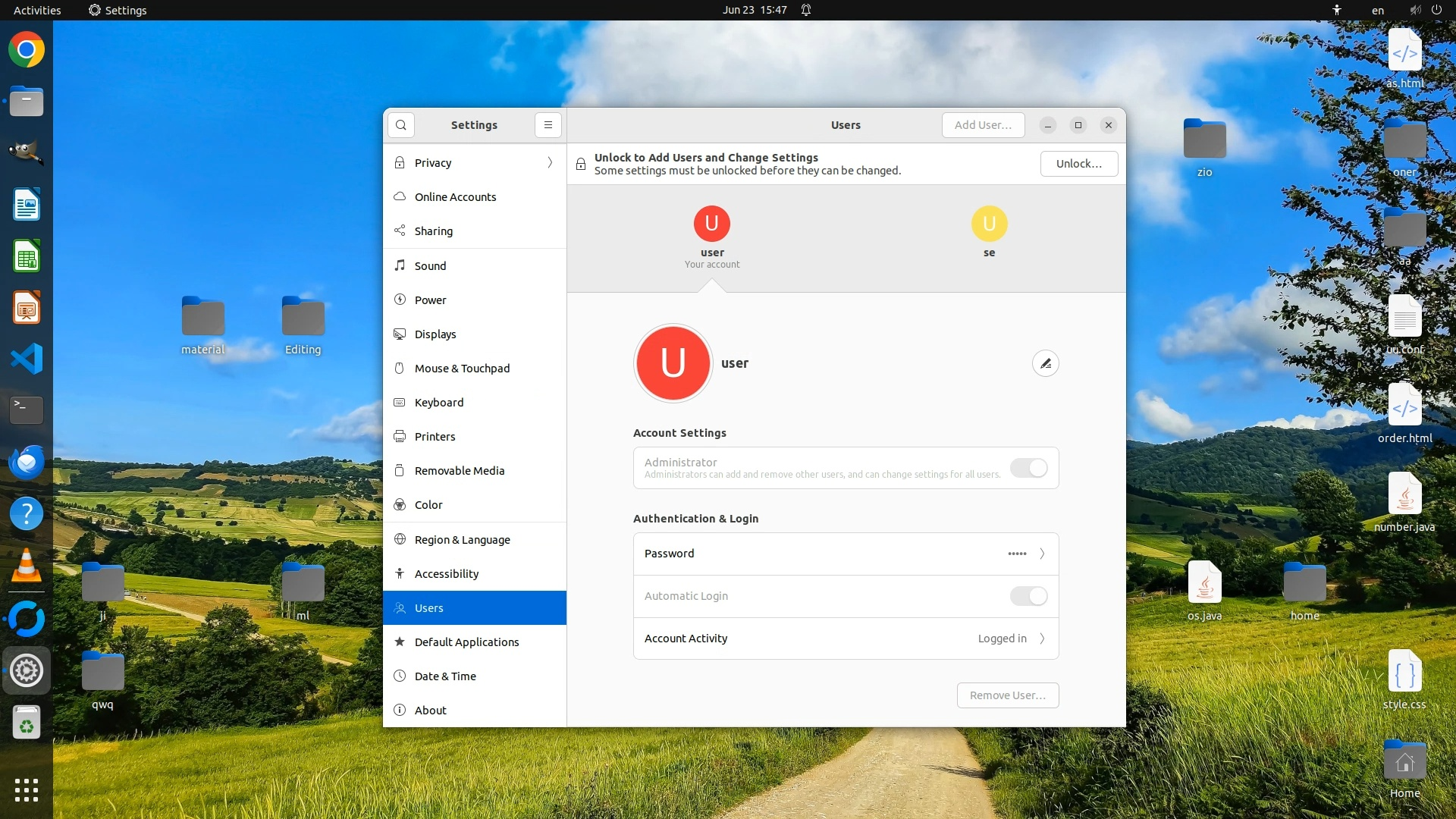The height and width of the screenshot is (819, 1456).
Task: Click the Remove User... button
Action: [1007, 695]
